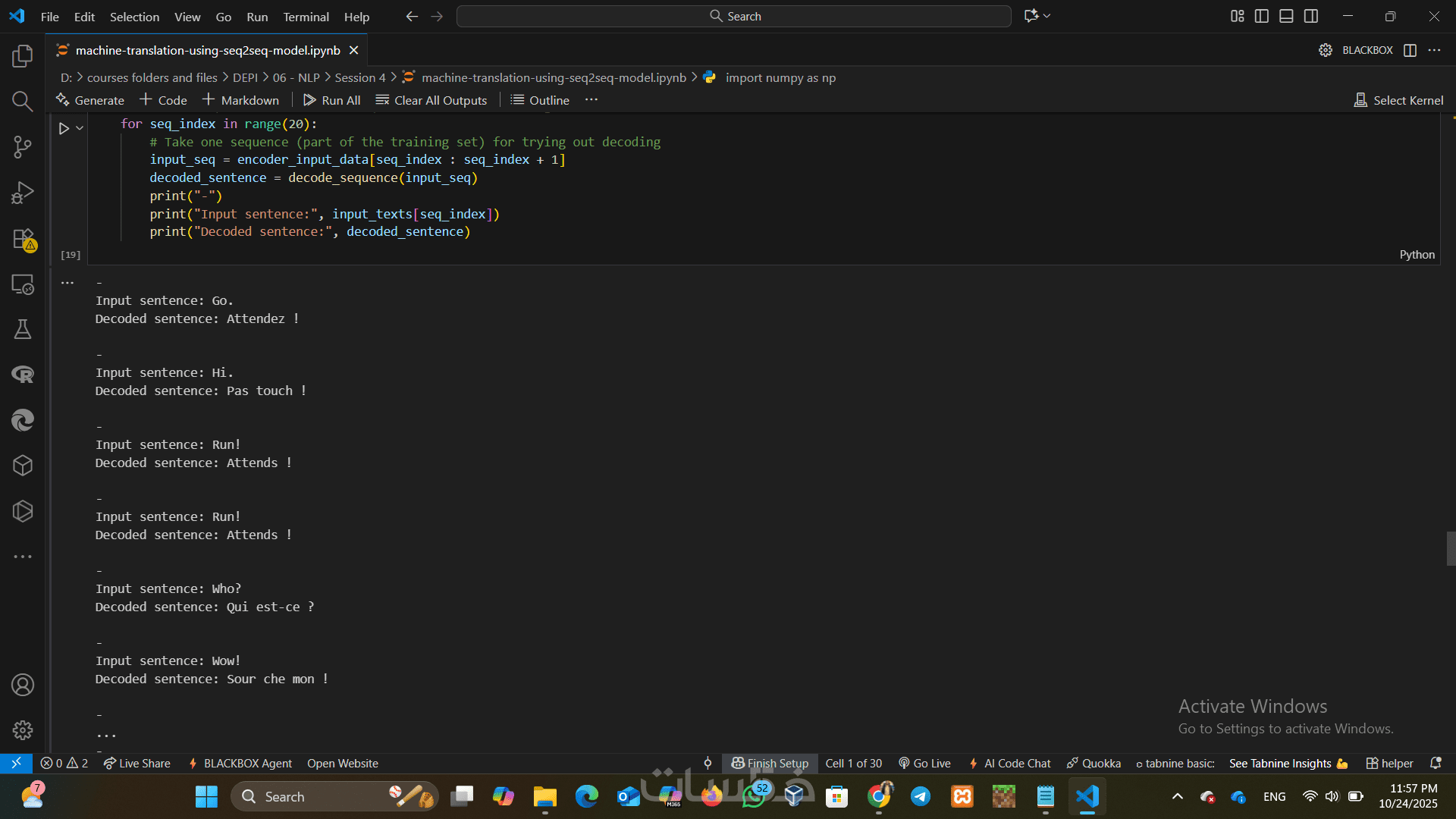Click the title bar Search field
The width and height of the screenshot is (1456, 819).
[x=733, y=16]
